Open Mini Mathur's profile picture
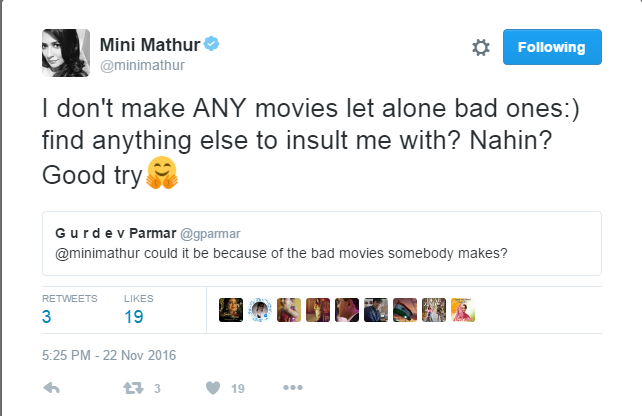The height and width of the screenshot is (416, 642). coord(65,52)
